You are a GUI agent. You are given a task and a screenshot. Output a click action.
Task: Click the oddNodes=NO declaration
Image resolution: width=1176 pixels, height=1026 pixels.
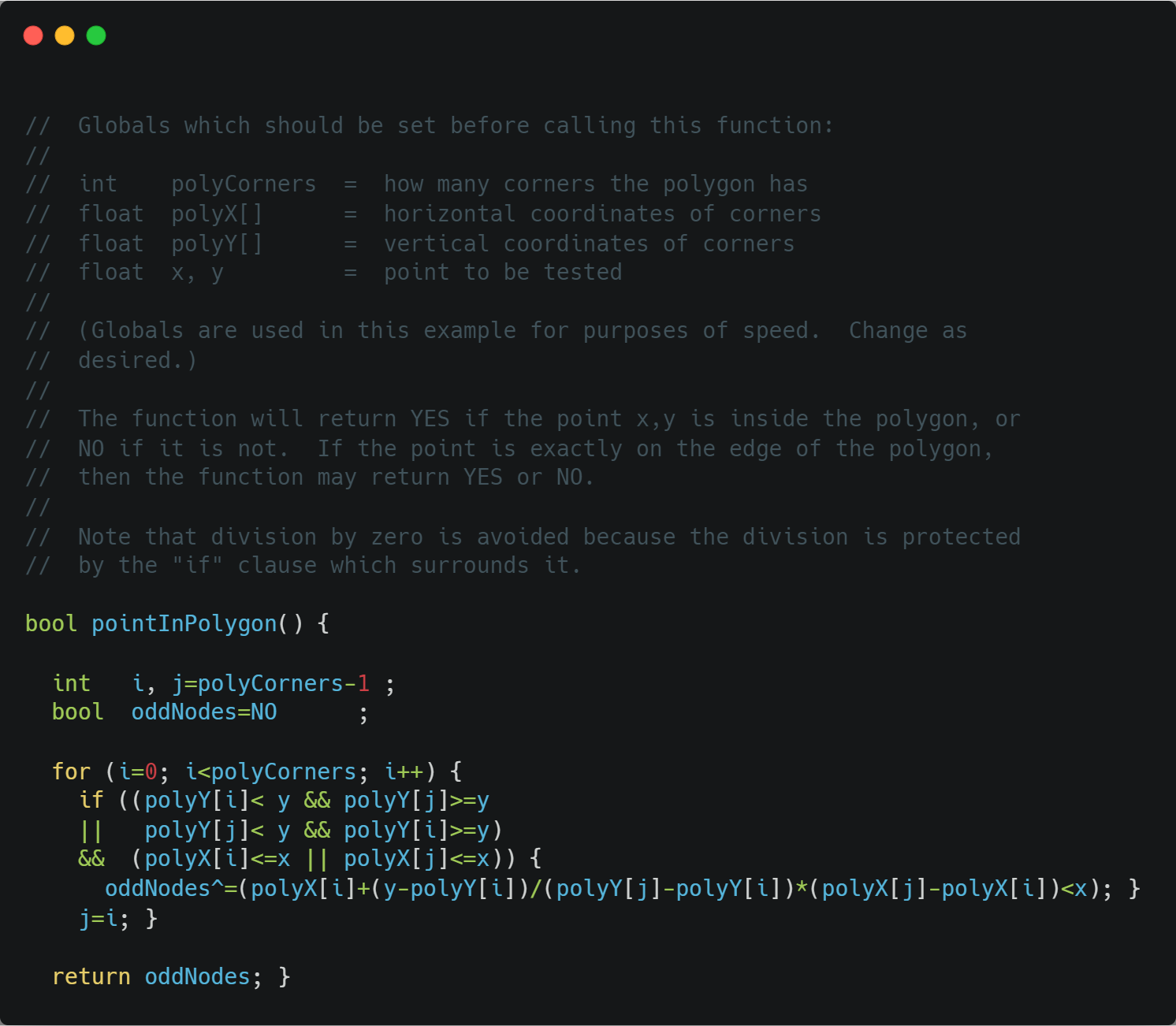click(x=204, y=712)
